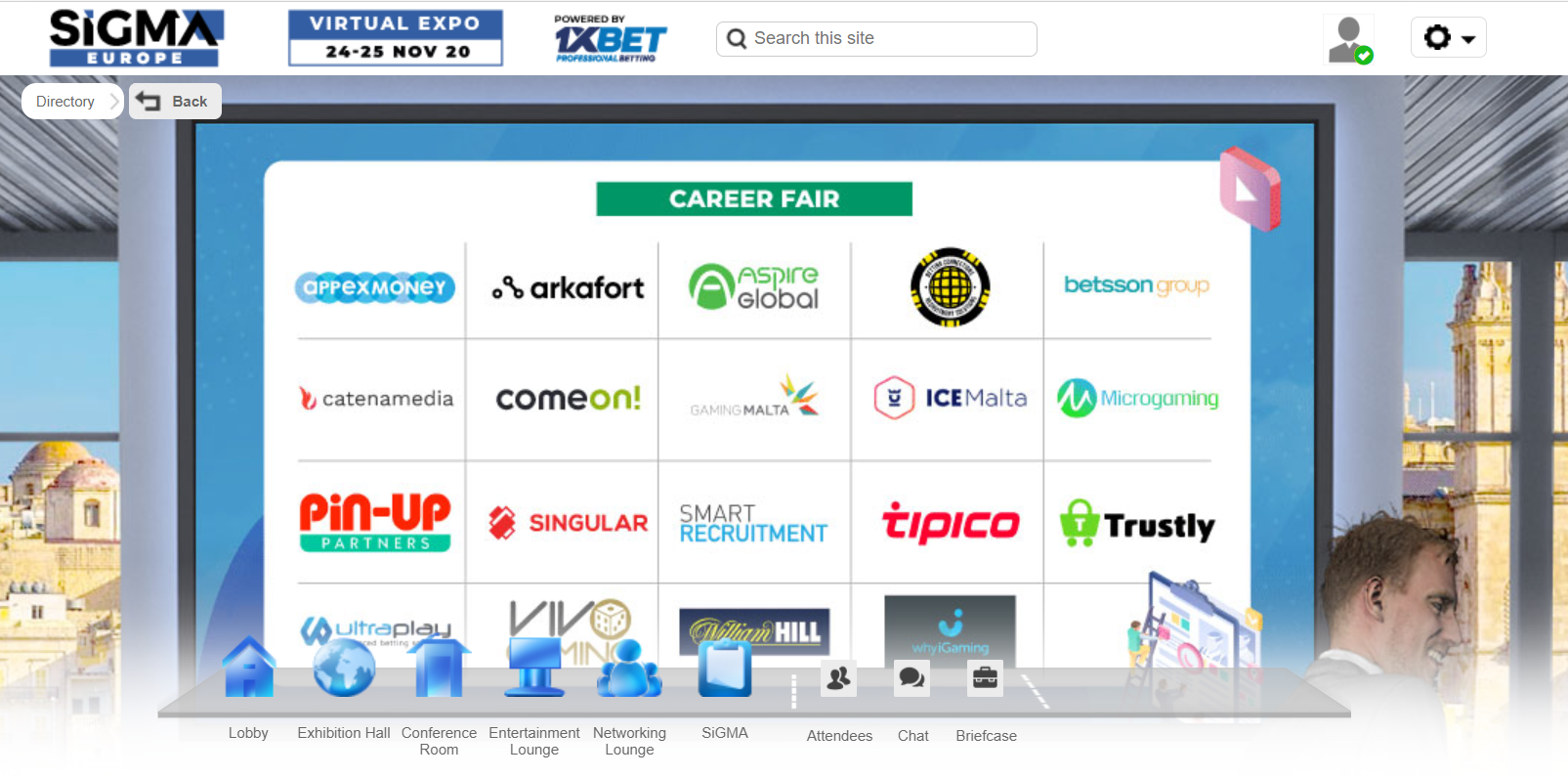The width and height of the screenshot is (1568, 777).
Task: Open the Entertainment Lounge monitor icon
Action: pos(534,669)
